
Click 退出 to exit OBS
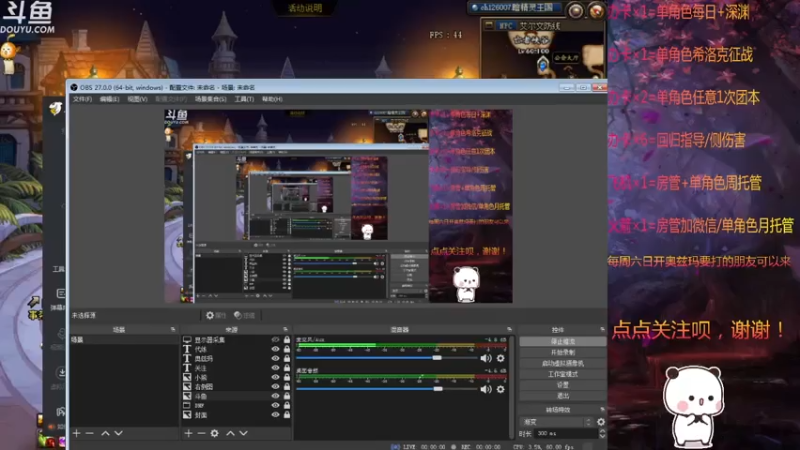[x=563, y=395]
